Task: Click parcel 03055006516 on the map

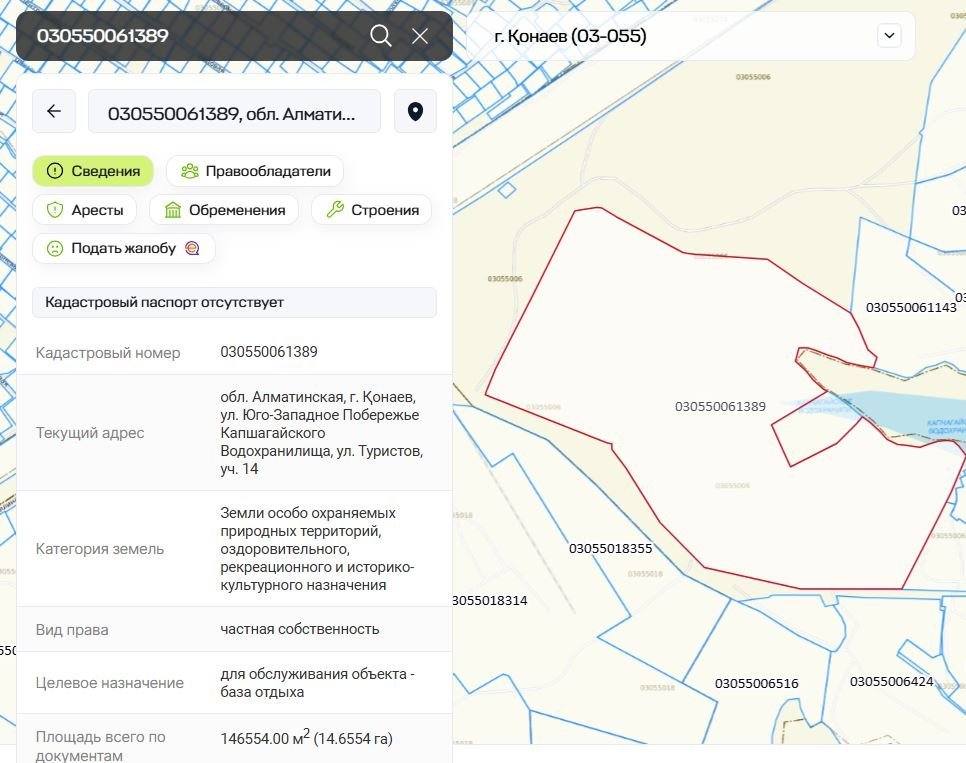Action: click(x=756, y=684)
